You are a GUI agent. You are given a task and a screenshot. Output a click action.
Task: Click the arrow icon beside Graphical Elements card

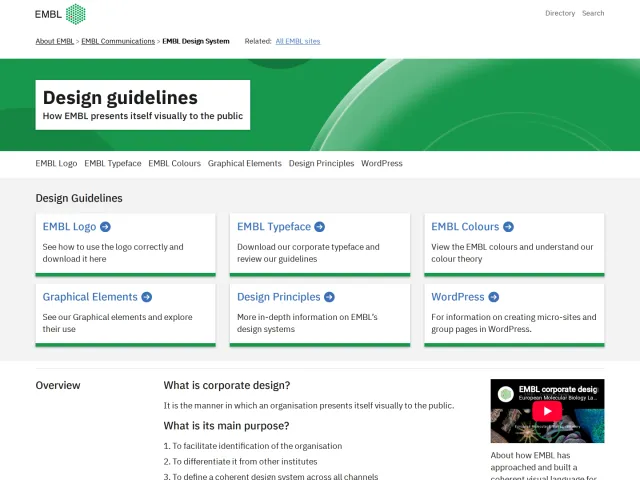tap(147, 297)
